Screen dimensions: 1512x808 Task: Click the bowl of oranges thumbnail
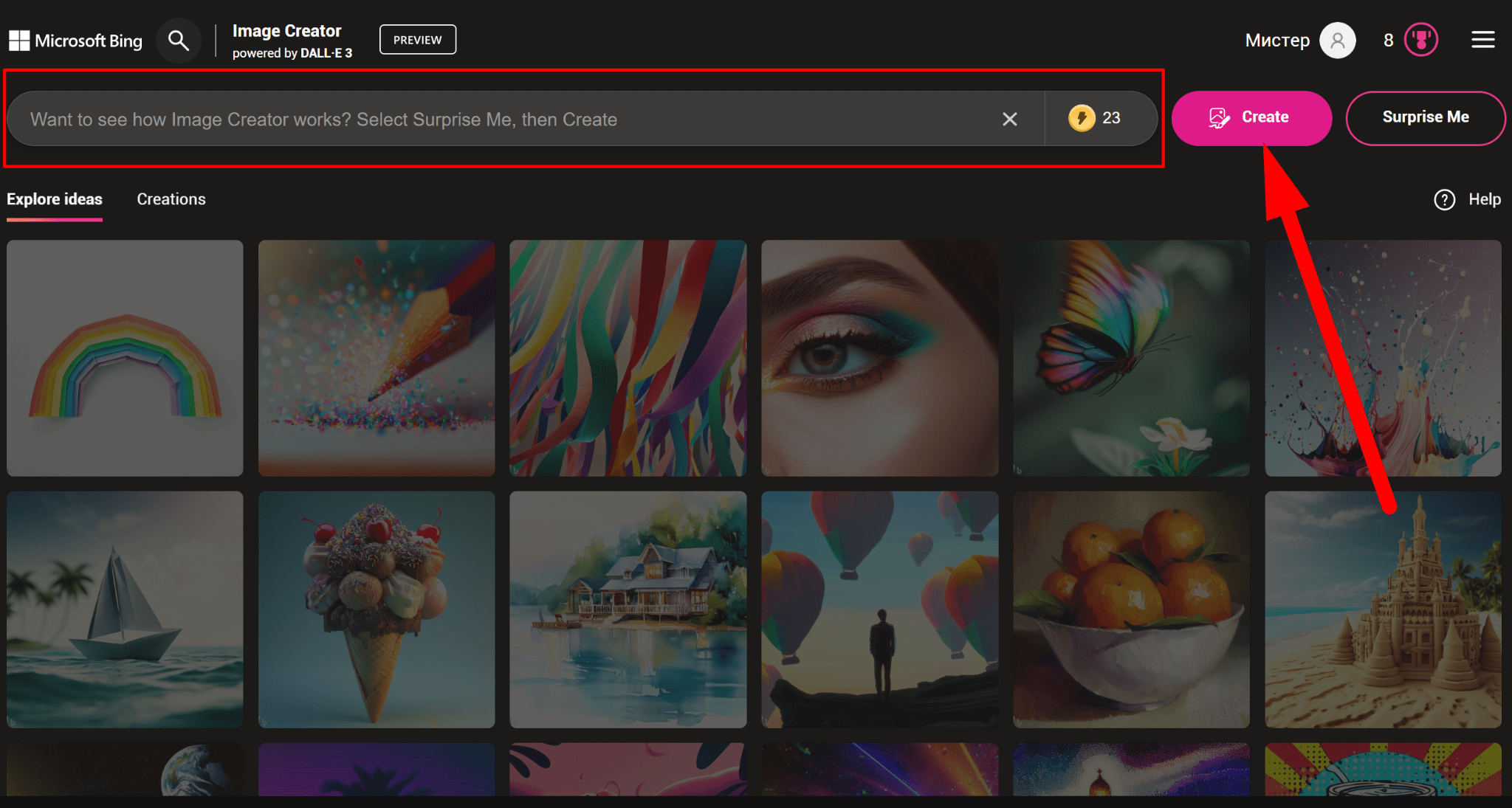[1131, 610]
